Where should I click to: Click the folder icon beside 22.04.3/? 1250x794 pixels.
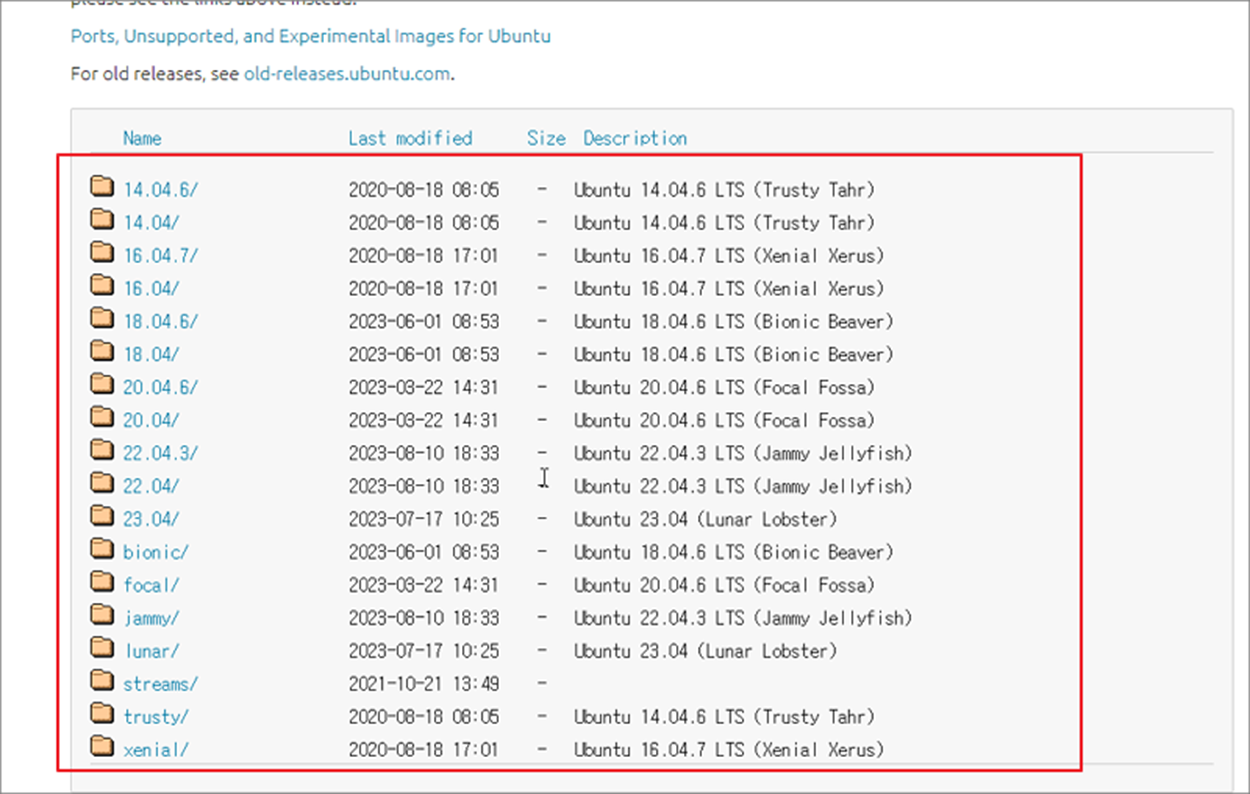pos(102,450)
